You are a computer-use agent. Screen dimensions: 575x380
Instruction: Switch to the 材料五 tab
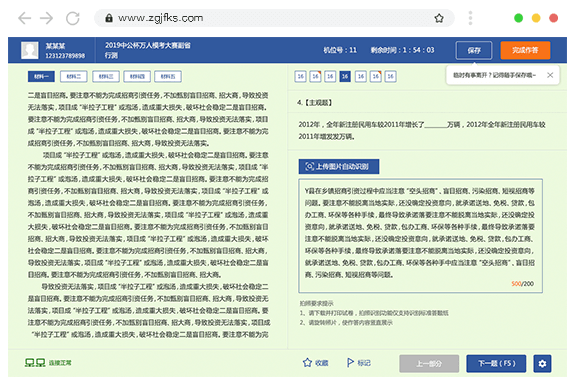pyautogui.click(x=168, y=76)
